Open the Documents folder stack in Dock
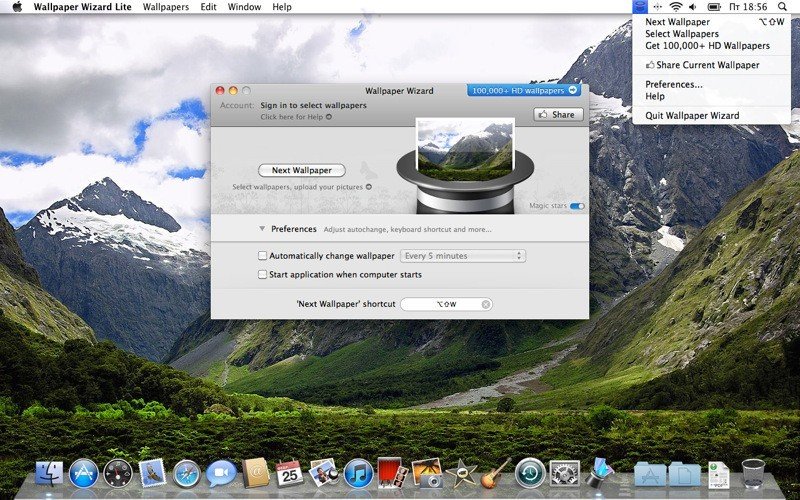 [685, 474]
